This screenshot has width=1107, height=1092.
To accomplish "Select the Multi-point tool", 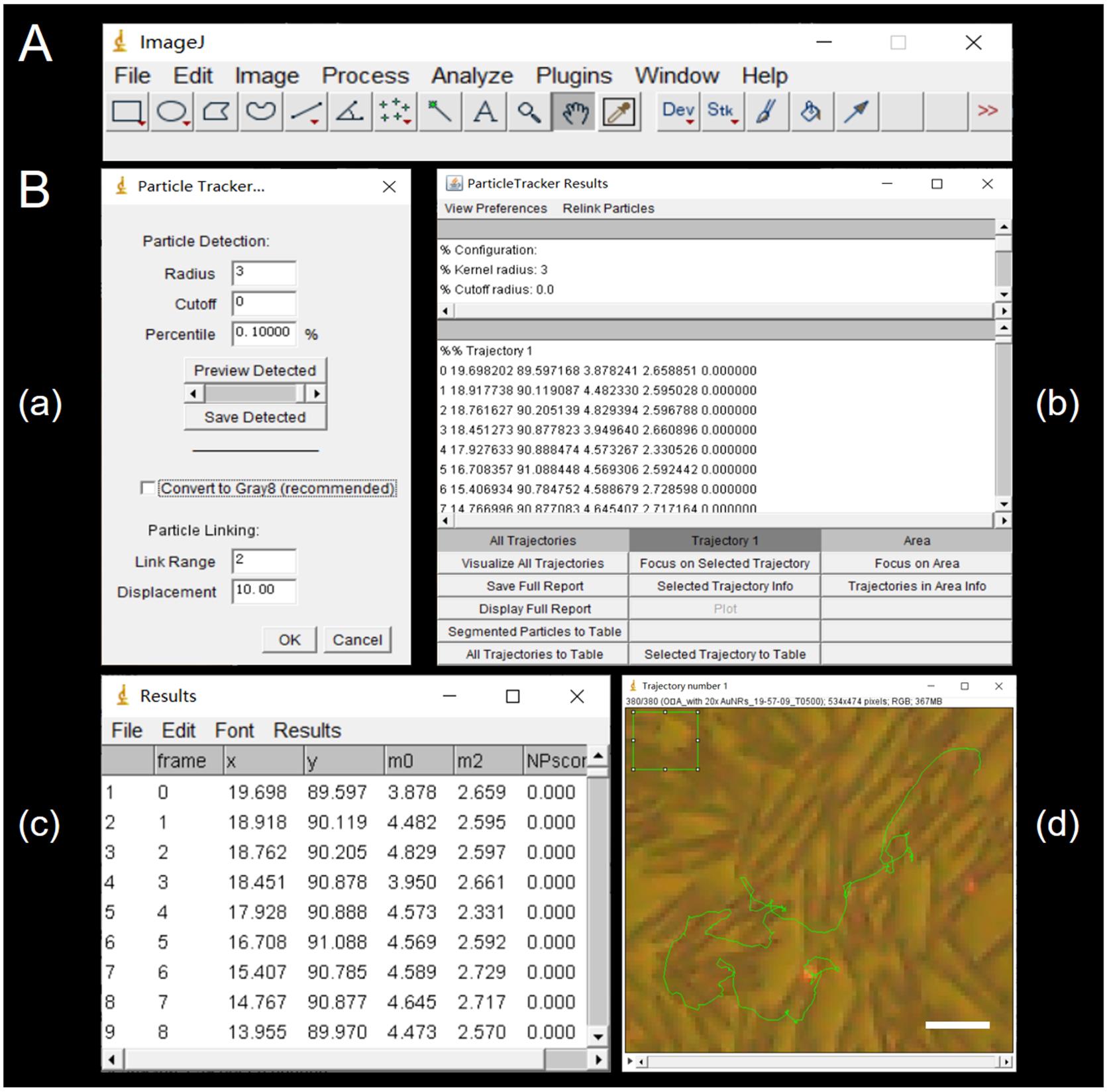I will pyautogui.click(x=395, y=111).
